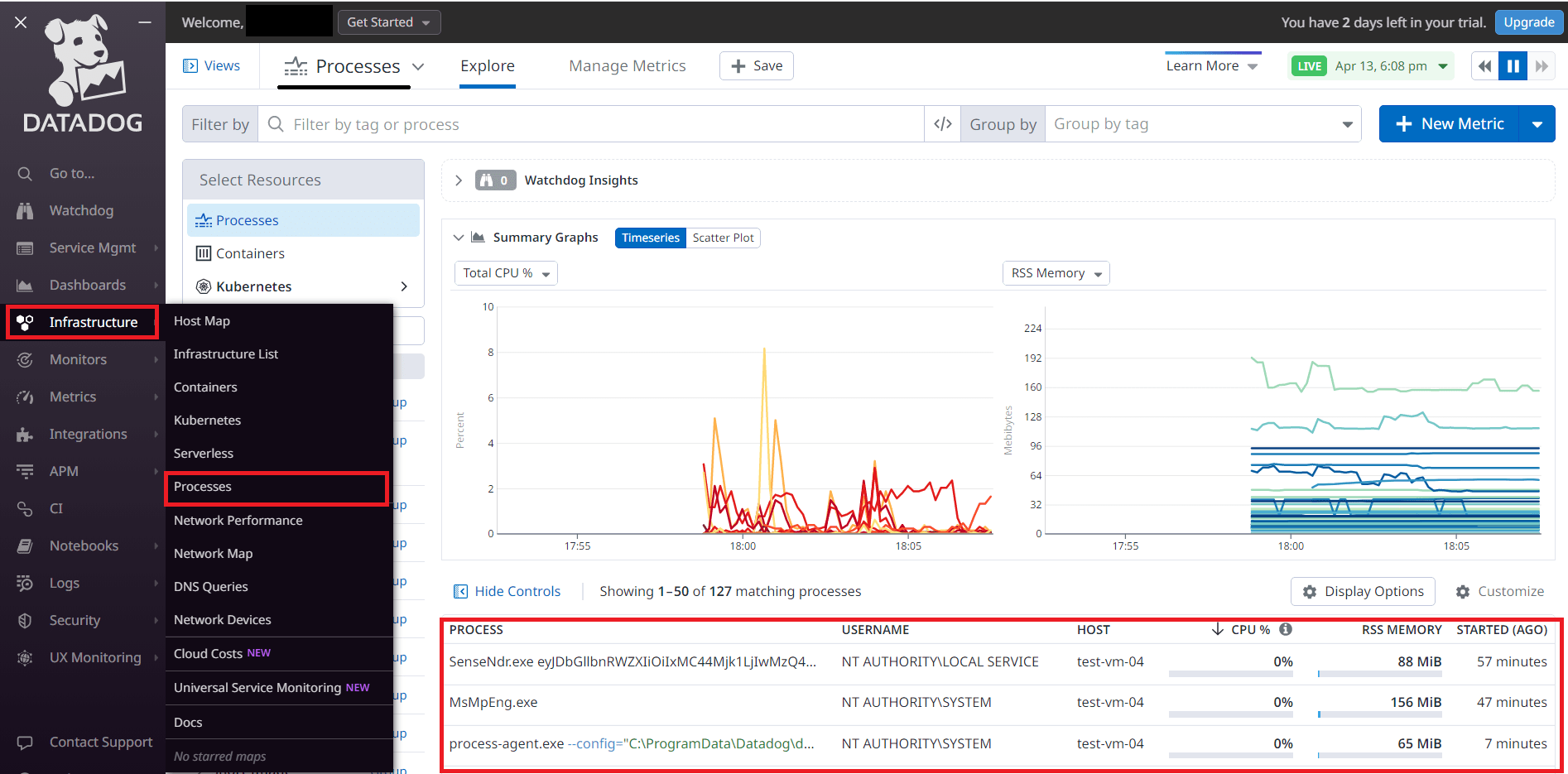Click the Security shield icon
This screenshot has height=774, width=1568.
(25, 620)
